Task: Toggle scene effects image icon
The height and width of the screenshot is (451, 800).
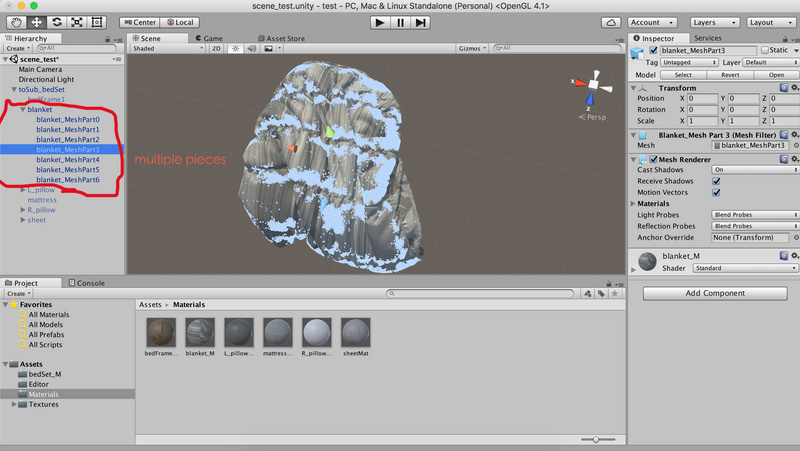Action: point(268,48)
